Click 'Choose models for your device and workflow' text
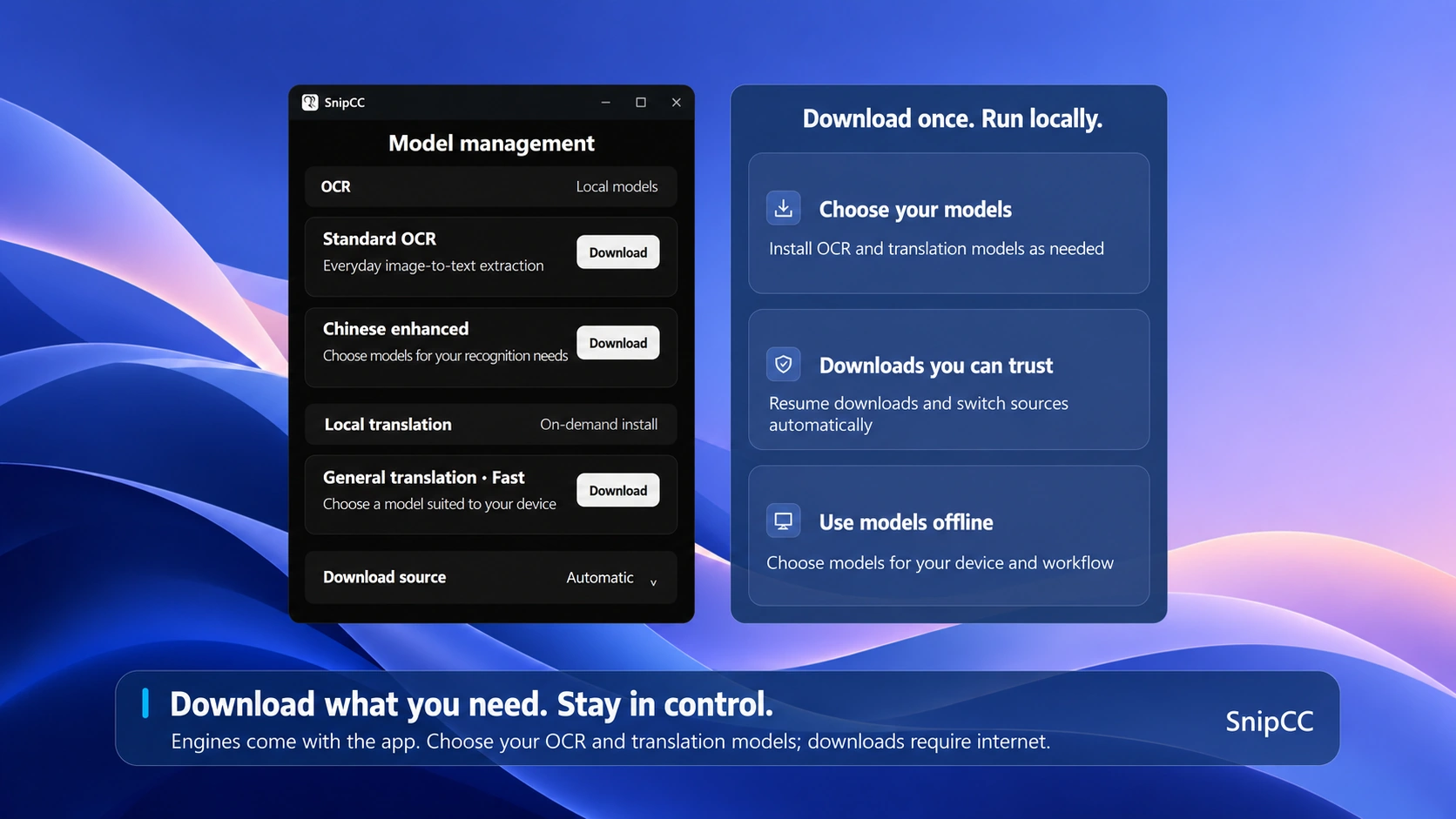This screenshot has height=819, width=1456. (940, 563)
